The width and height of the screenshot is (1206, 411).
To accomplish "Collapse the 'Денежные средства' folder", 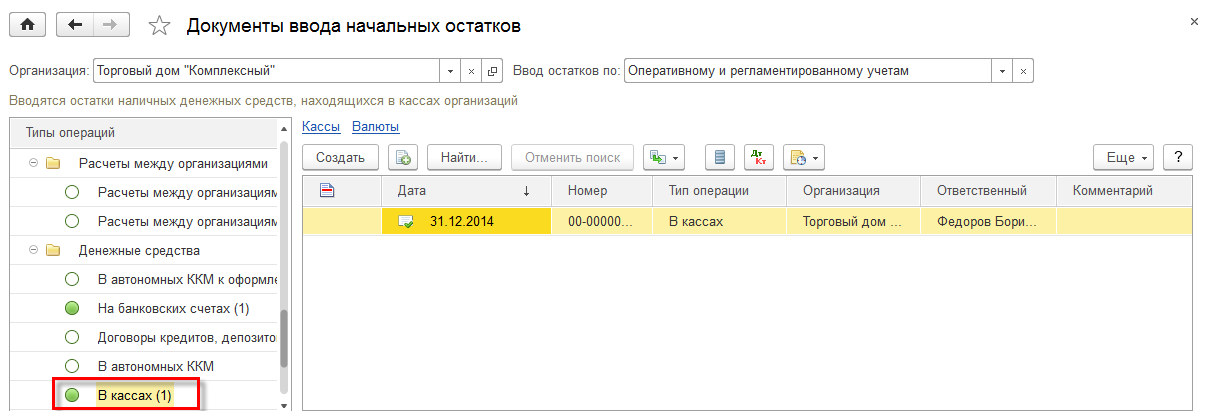I will [34, 250].
